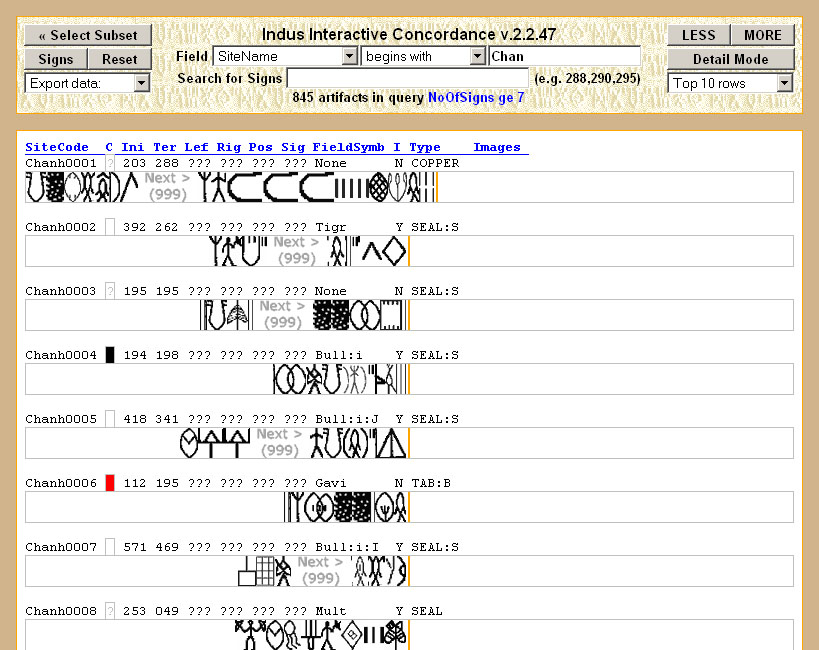Click 'Next > (999)' in Chanh0003 row
This screenshot has width=819, height=650.
tap(282, 315)
